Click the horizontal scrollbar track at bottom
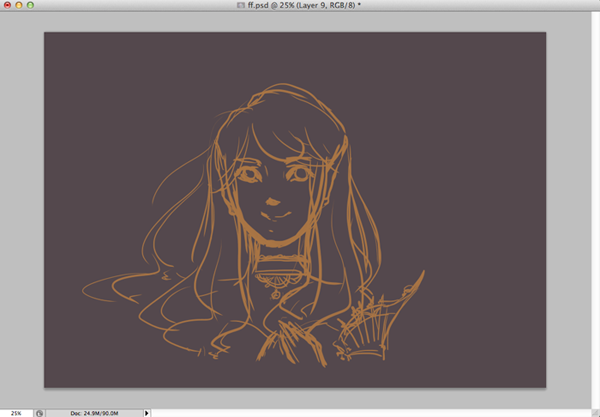The image size is (600, 417). pos(371,413)
